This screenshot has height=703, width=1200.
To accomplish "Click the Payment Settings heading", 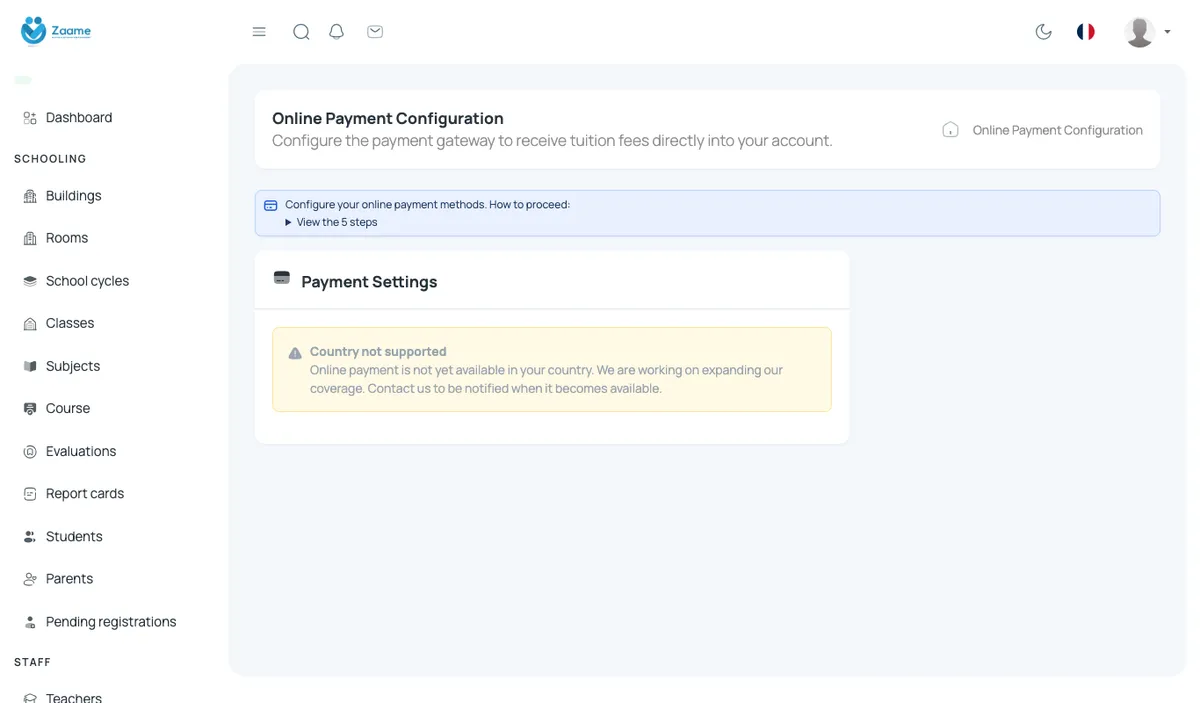I will [369, 282].
